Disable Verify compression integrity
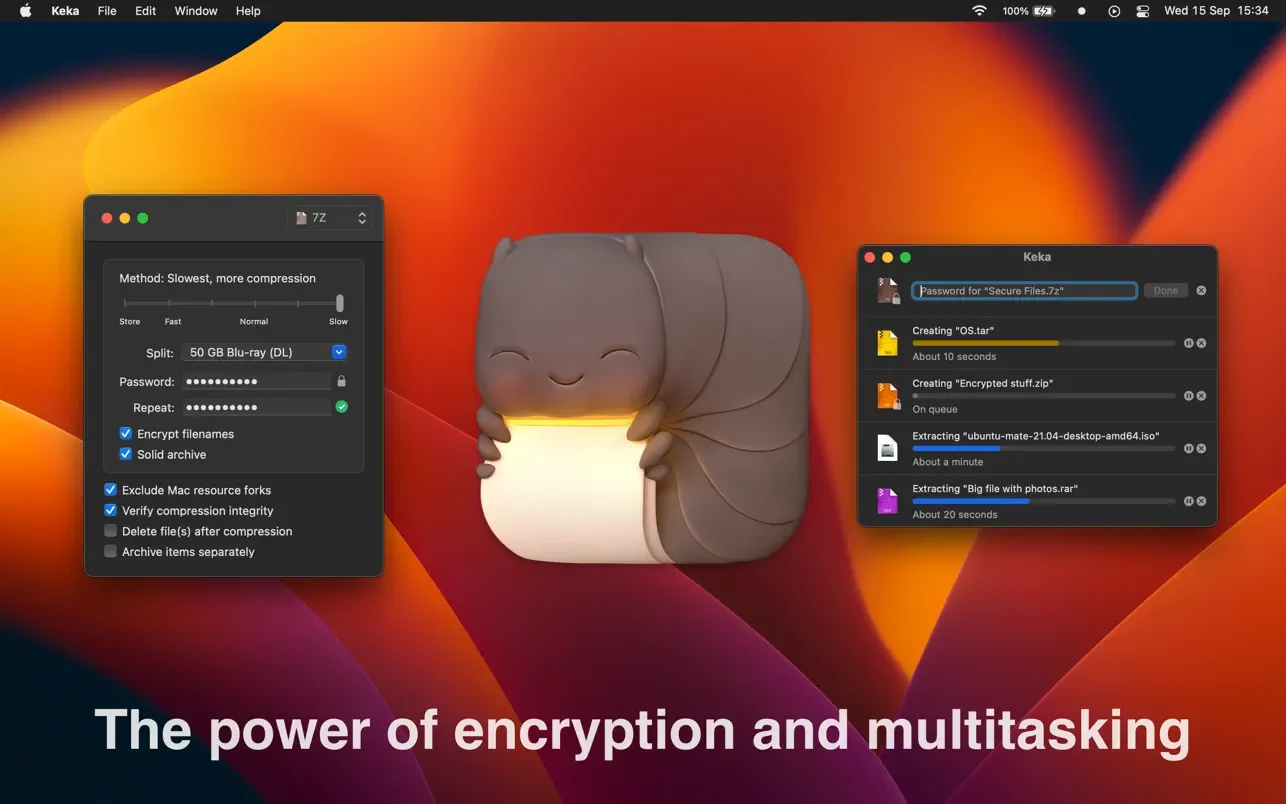This screenshot has width=1286, height=804. (110, 510)
